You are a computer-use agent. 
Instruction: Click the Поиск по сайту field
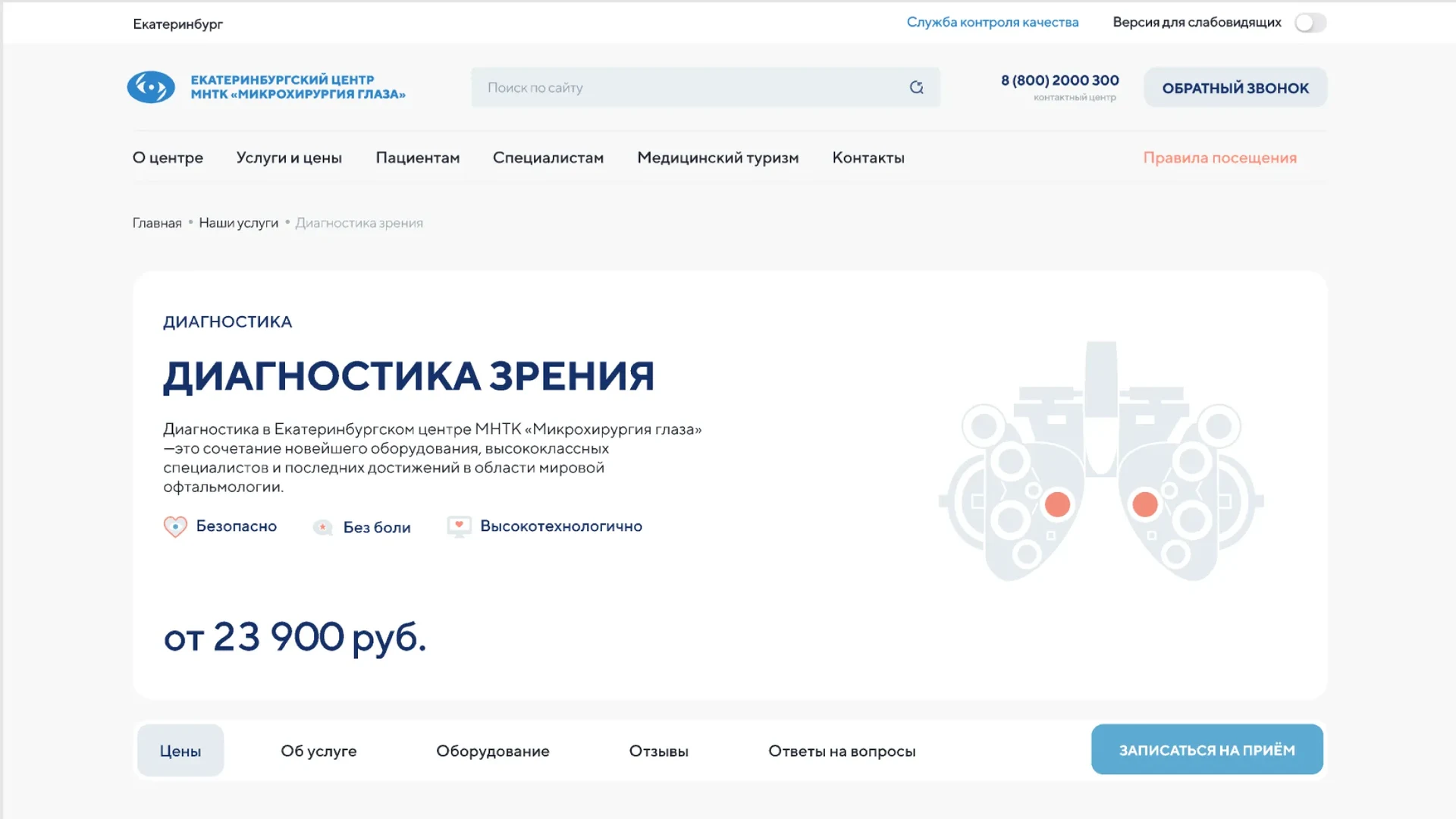(x=705, y=87)
